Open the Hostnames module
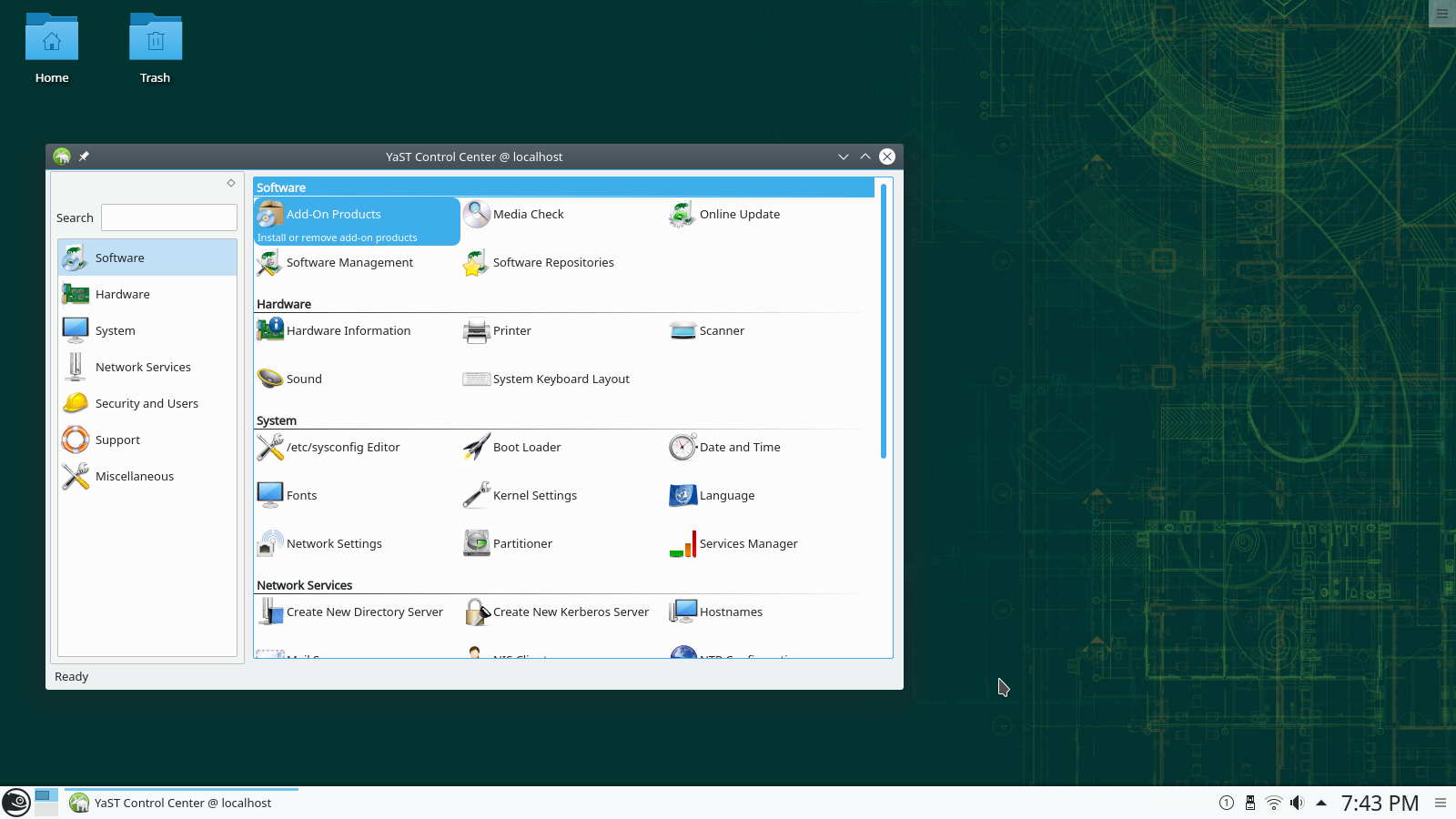Screen dimensions: 1456x819 click(716, 612)
